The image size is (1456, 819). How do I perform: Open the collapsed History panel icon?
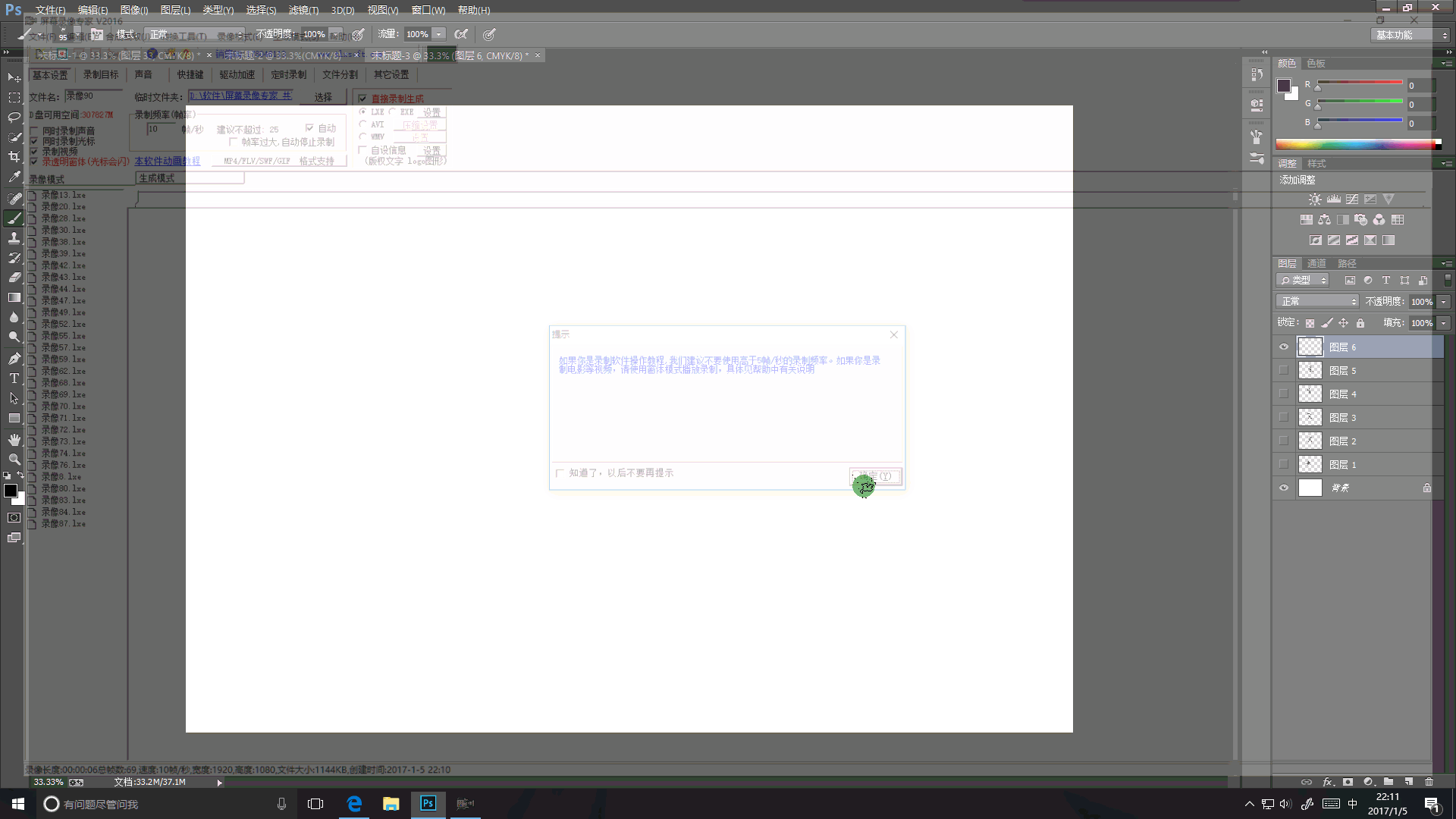point(1257,74)
